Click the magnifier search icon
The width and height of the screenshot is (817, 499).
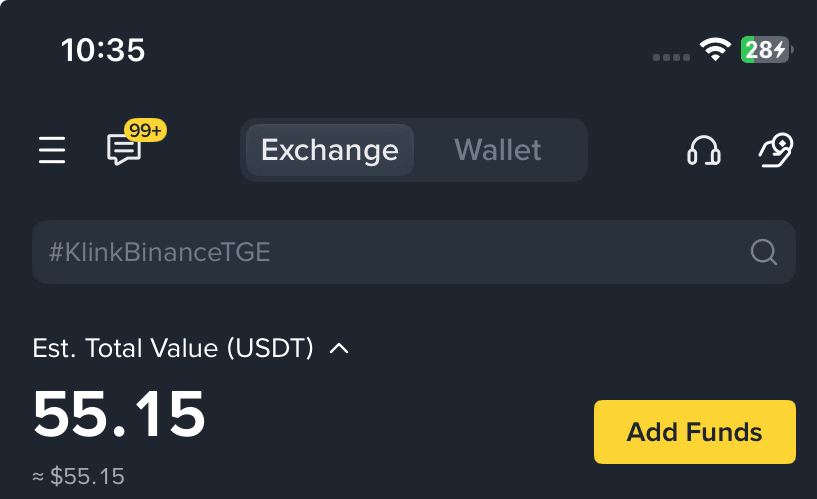(x=764, y=252)
